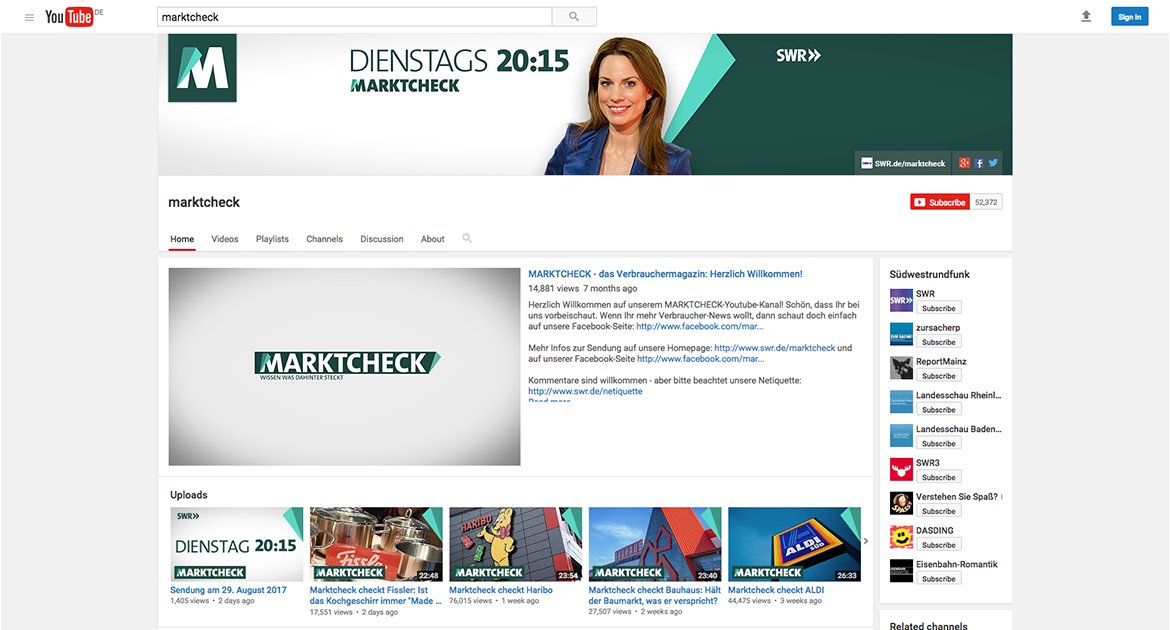Click the 52,372 subscriber count
Image resolution: width=1170 pixels, height=630 pixels.
pos(986,202)
